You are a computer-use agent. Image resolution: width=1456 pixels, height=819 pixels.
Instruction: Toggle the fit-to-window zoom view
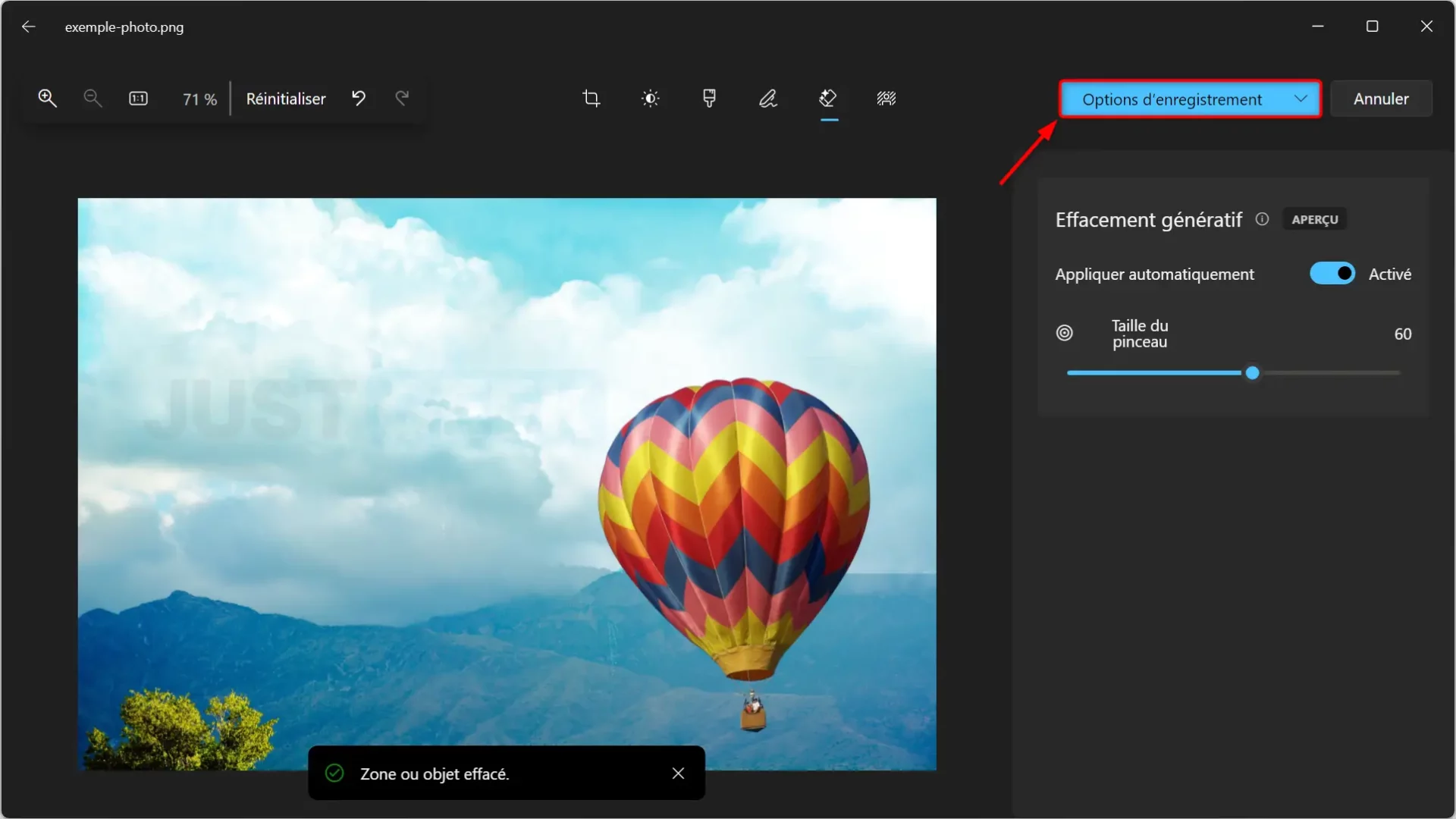click(x=139, y=98)
